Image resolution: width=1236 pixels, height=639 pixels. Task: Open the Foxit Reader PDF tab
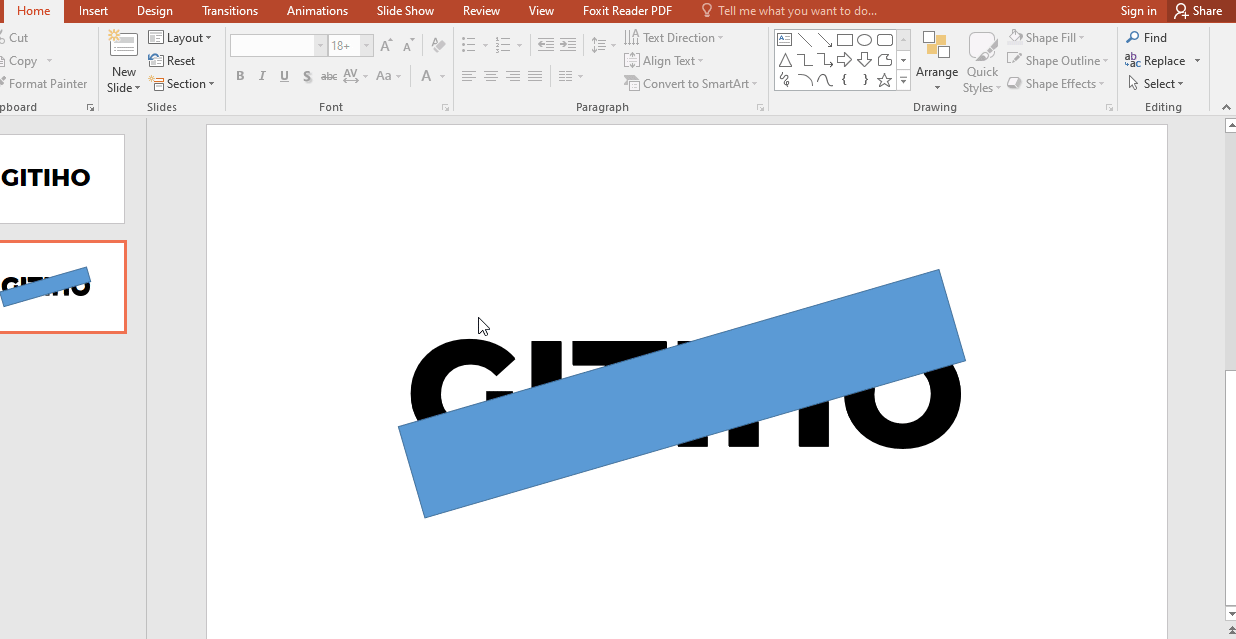[627, 11]
